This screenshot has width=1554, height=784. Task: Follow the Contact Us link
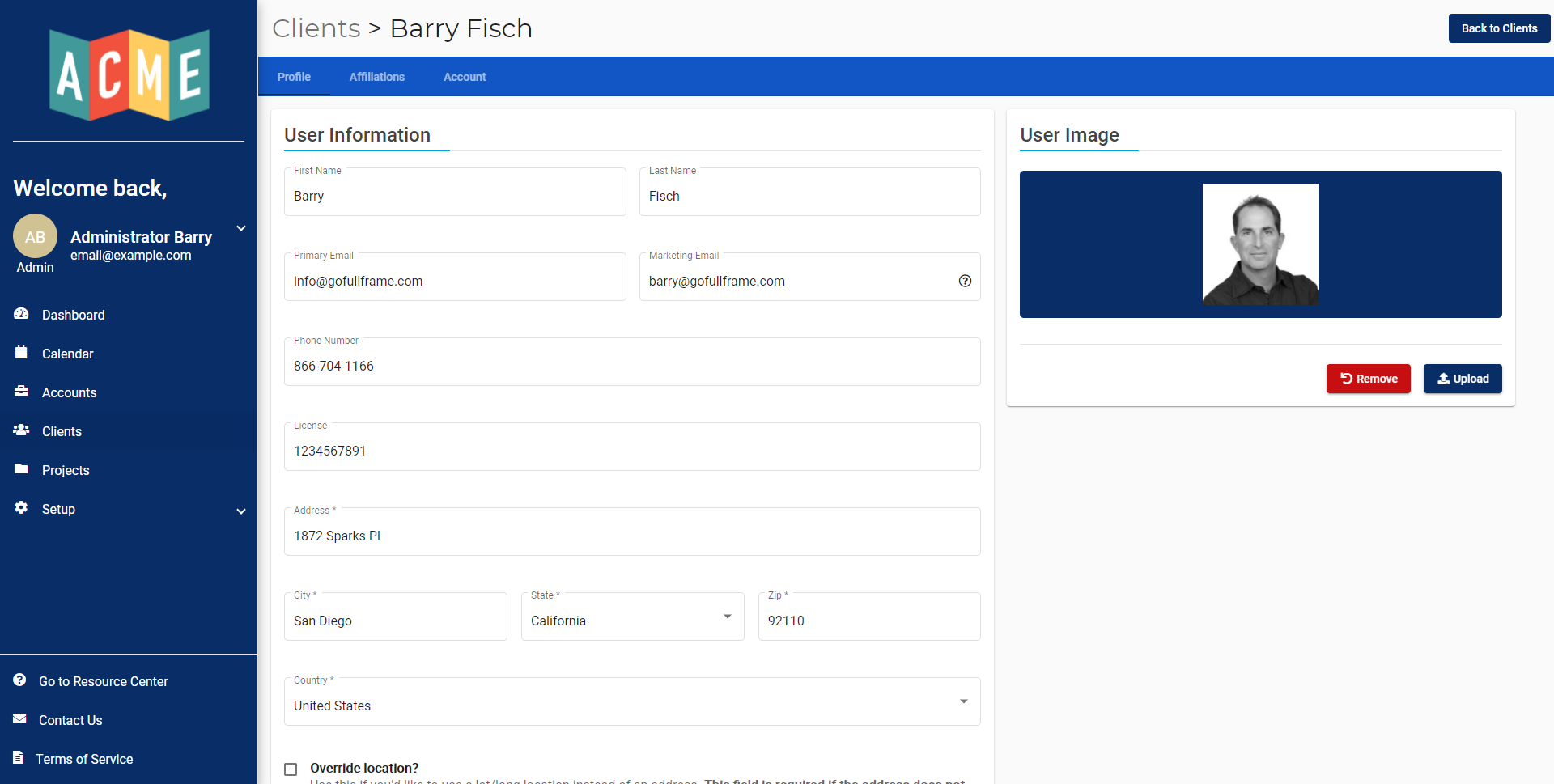point(70,720)
